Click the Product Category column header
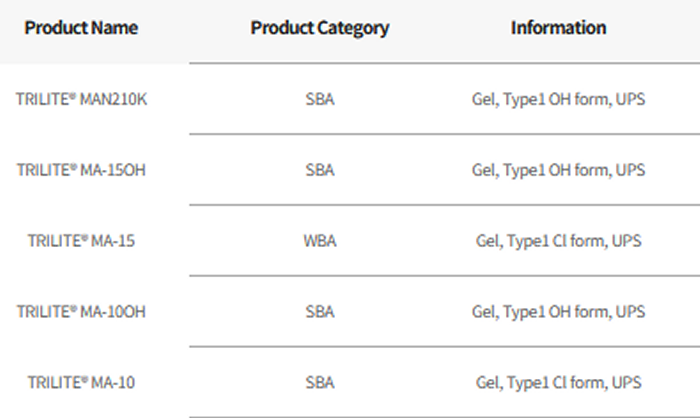The image size is (700, 418). (x=320, y=28)
